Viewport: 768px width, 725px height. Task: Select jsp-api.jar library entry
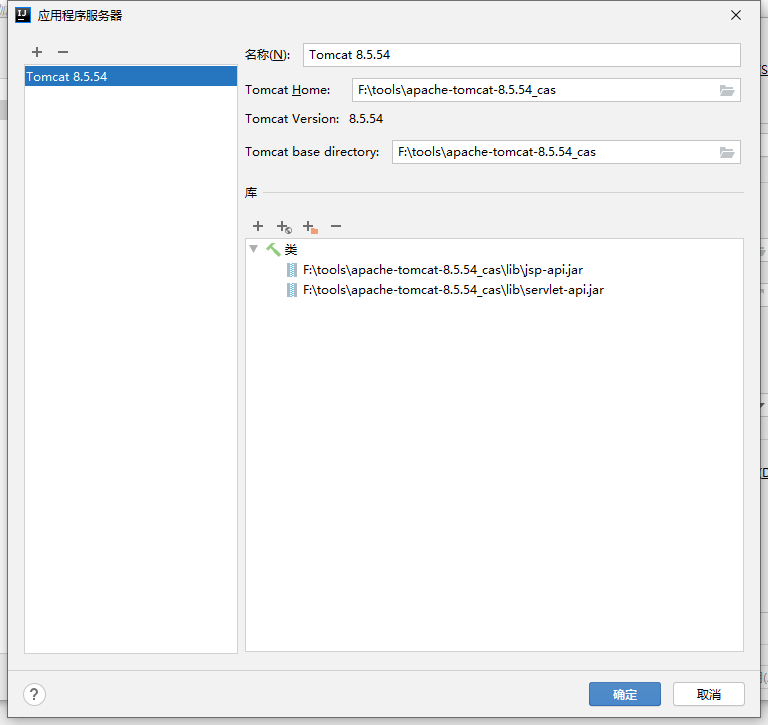pyautogui.click(x=443, y=270)
